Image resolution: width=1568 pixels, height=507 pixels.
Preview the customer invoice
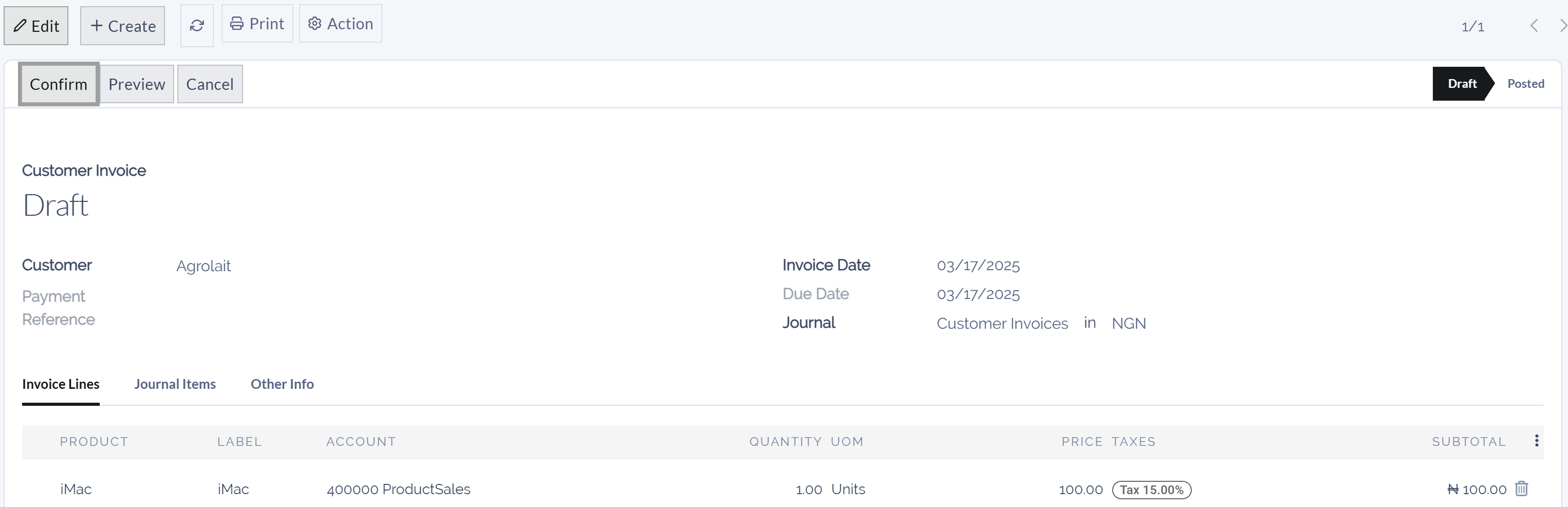coord(137,83)
